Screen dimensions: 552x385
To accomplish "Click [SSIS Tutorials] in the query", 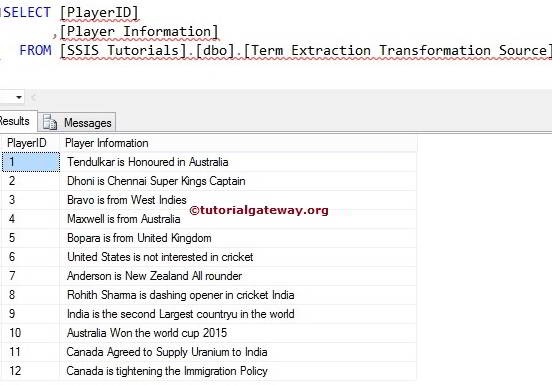I will (123, 50).
